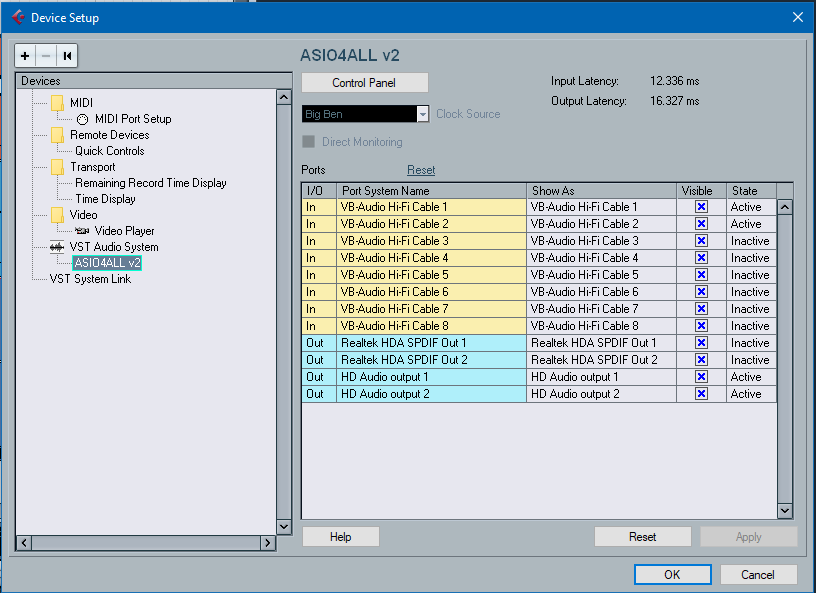Click devices tree scroll left arrow
The width and height of the screenshot is (816, 593).
(x=24, y=543)
